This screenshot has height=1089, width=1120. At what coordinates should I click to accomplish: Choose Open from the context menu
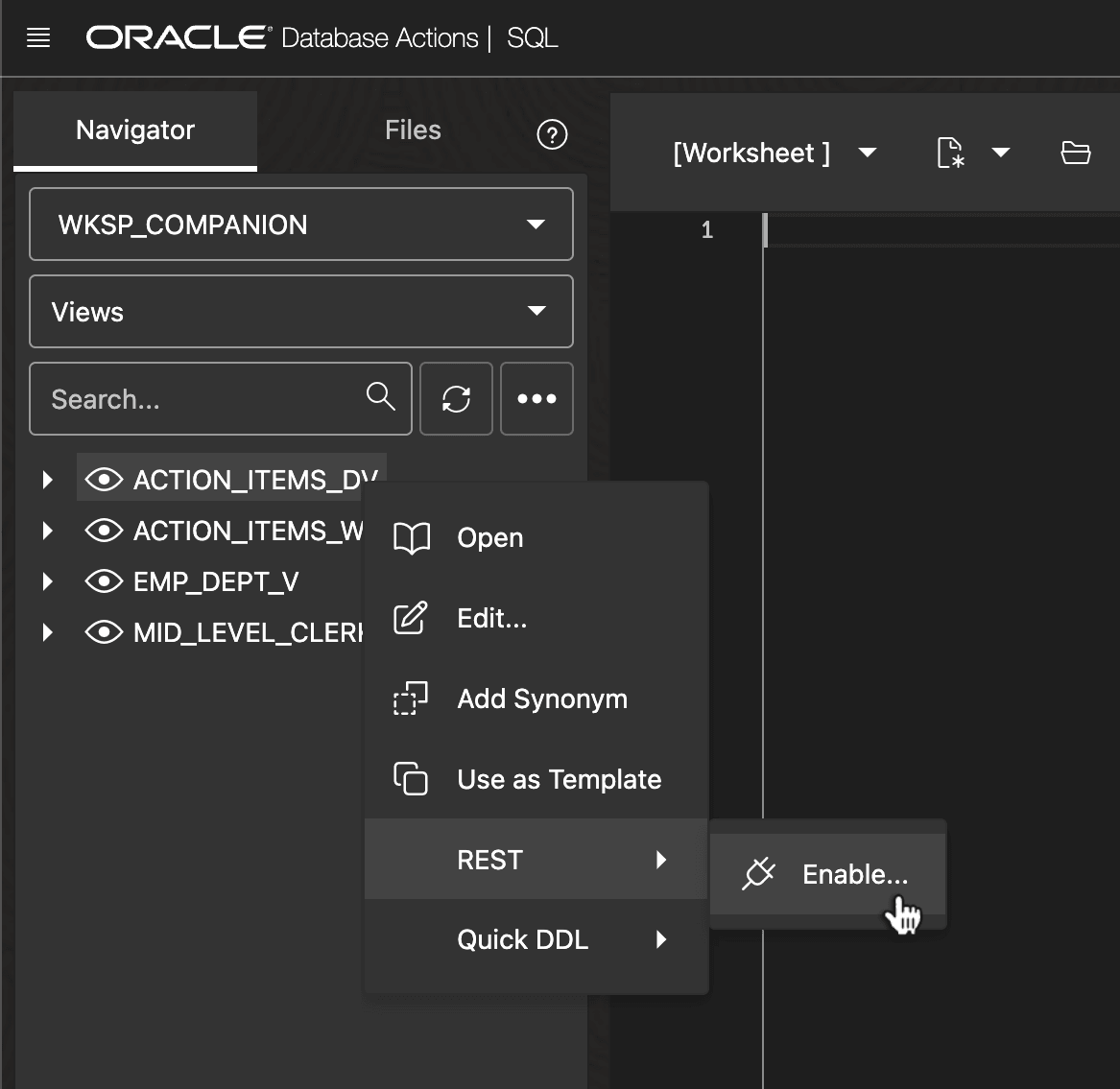(x=536, y=537)
